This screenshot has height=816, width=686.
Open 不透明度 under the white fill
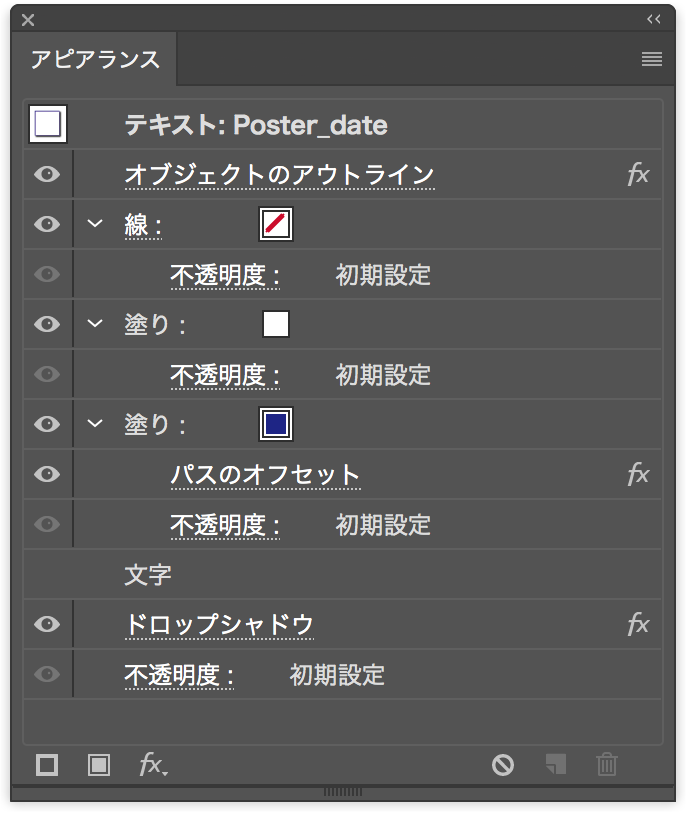coord(225,375)
